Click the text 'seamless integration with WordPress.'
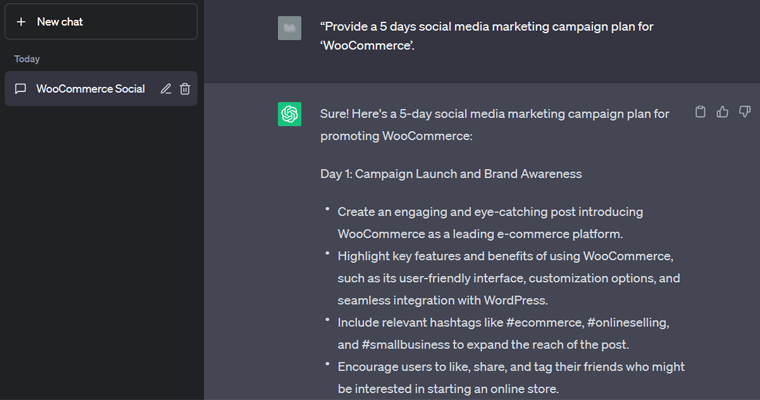Screen dimensions: 760x400 [443, 301]
